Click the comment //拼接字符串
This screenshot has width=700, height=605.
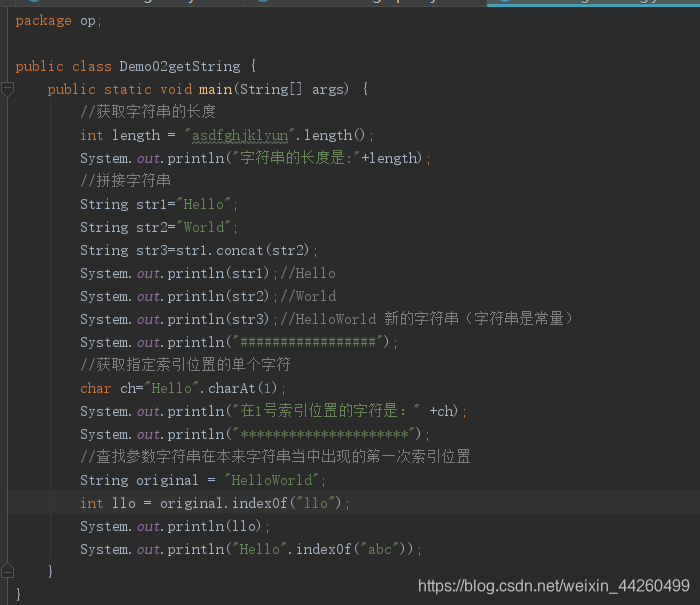click(x=125, y=181)
